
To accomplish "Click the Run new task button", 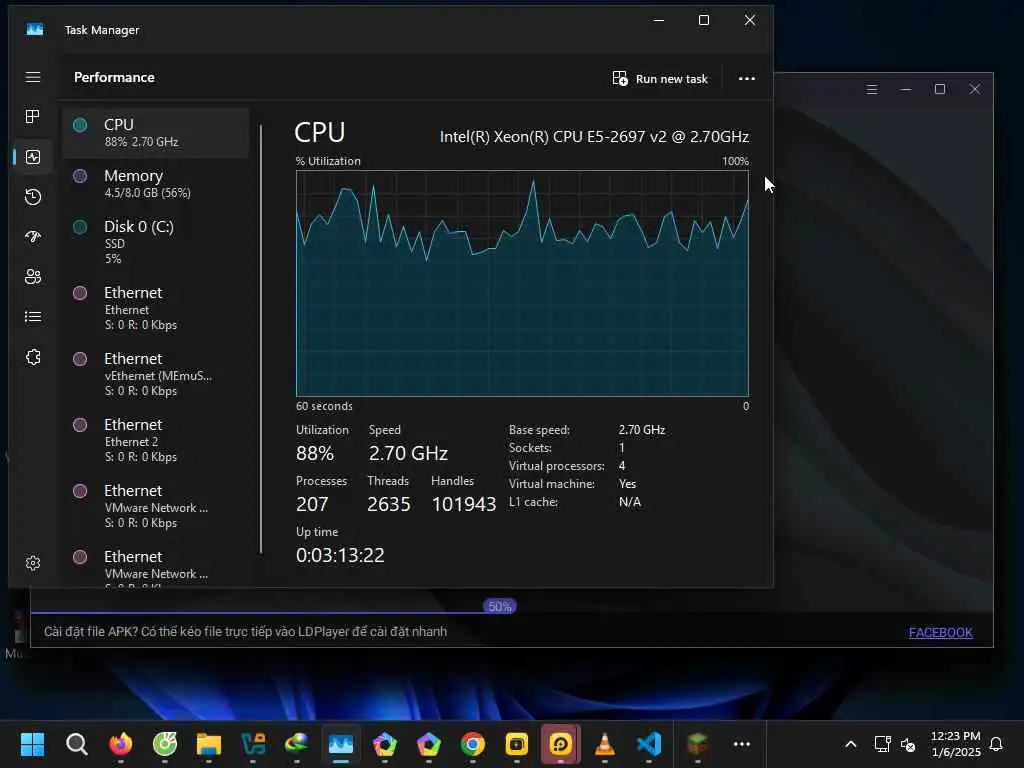I will tap(660, 78).
